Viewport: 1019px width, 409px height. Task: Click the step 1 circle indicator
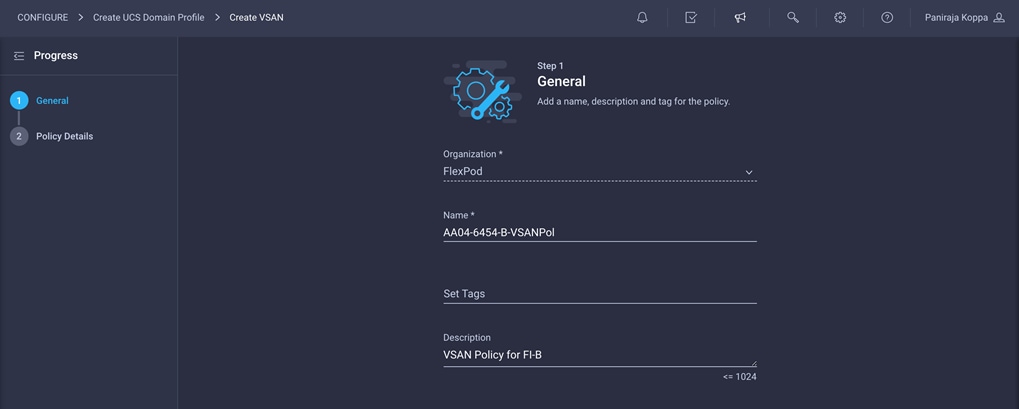tap(19, 101)
